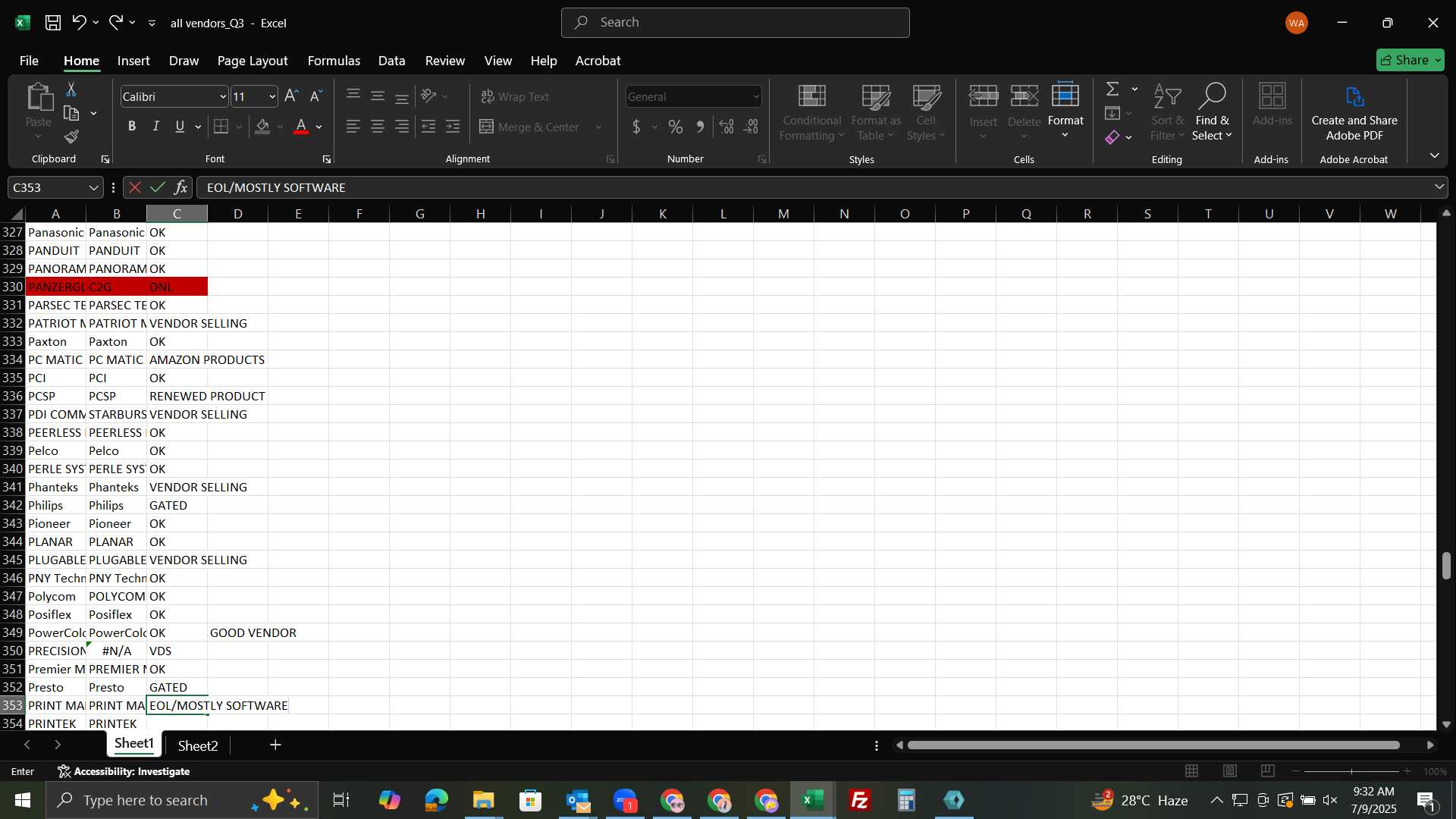Set Middle Align vertical alignment

[x=377, y=96]
